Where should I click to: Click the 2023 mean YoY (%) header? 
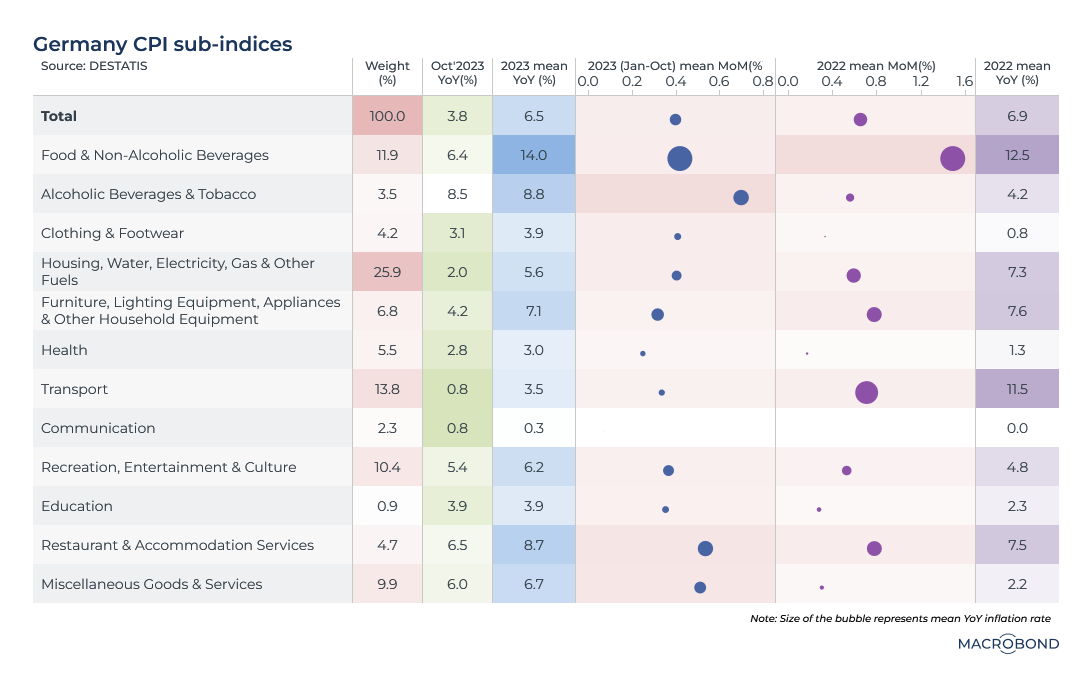tap(534, 73)
